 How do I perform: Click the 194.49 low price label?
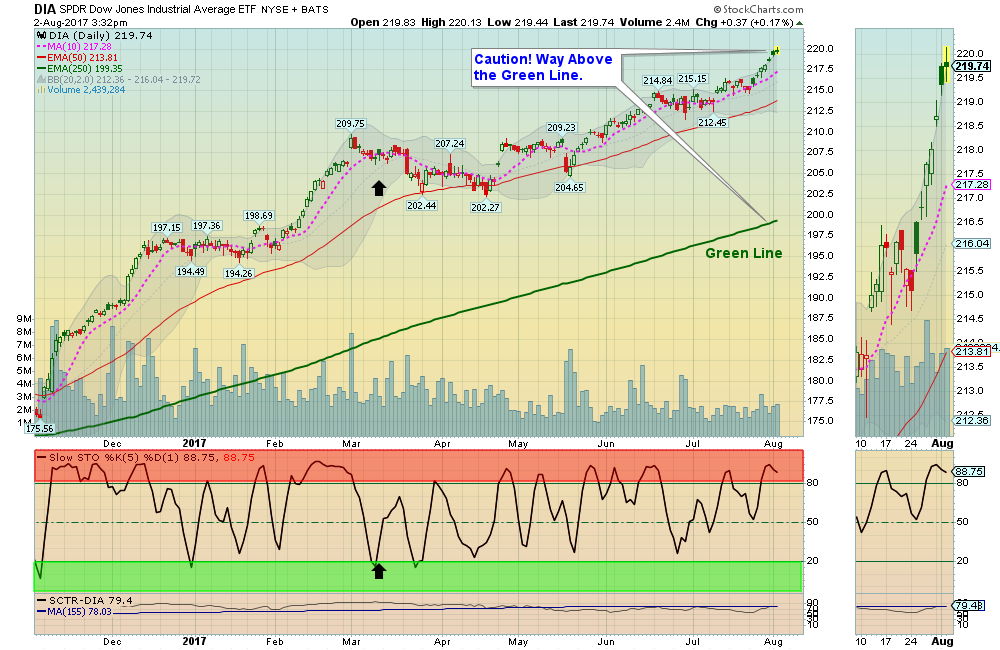pyautogui.click(x=191, y=271)
